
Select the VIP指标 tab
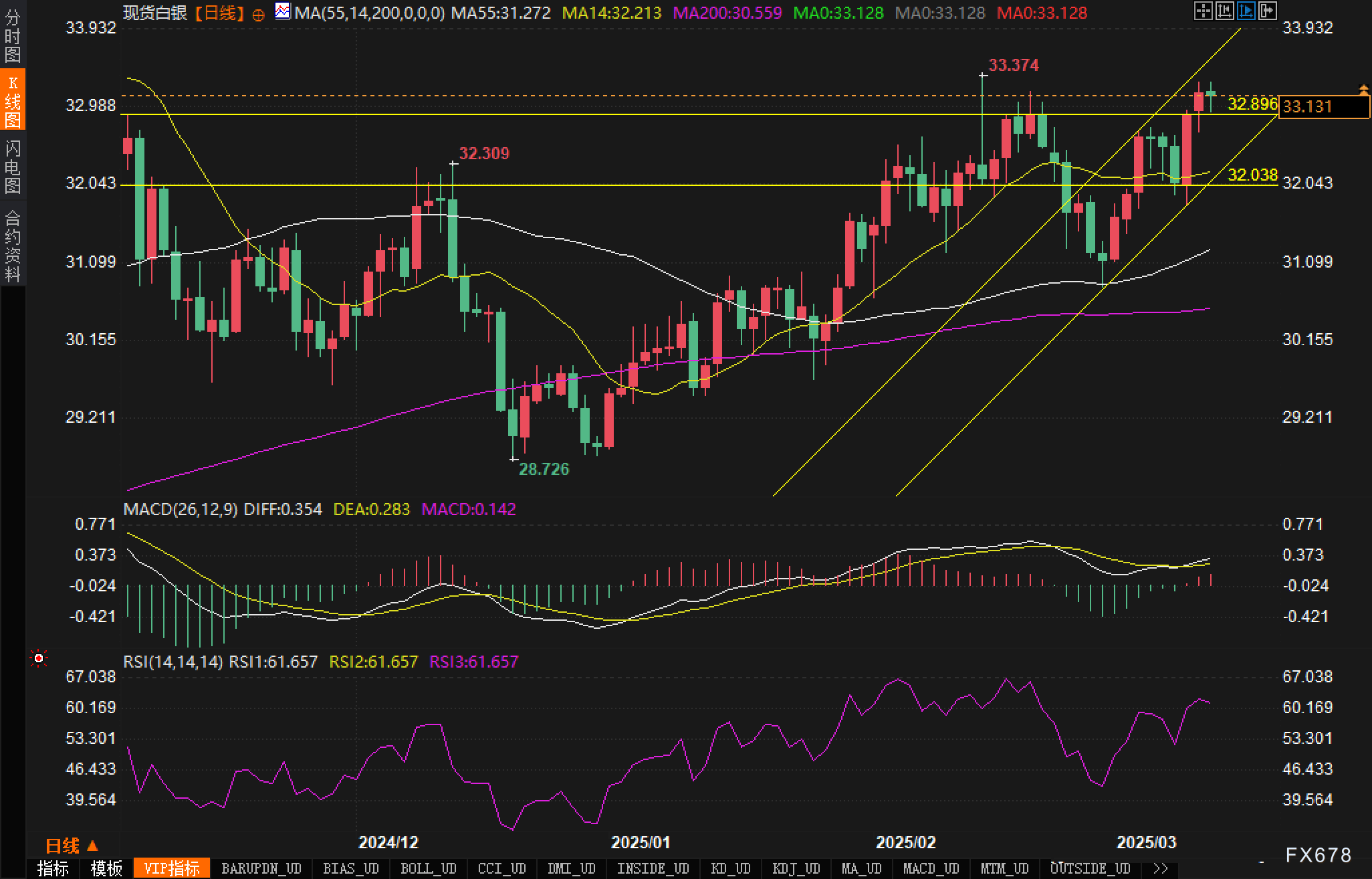pos(172,868)
